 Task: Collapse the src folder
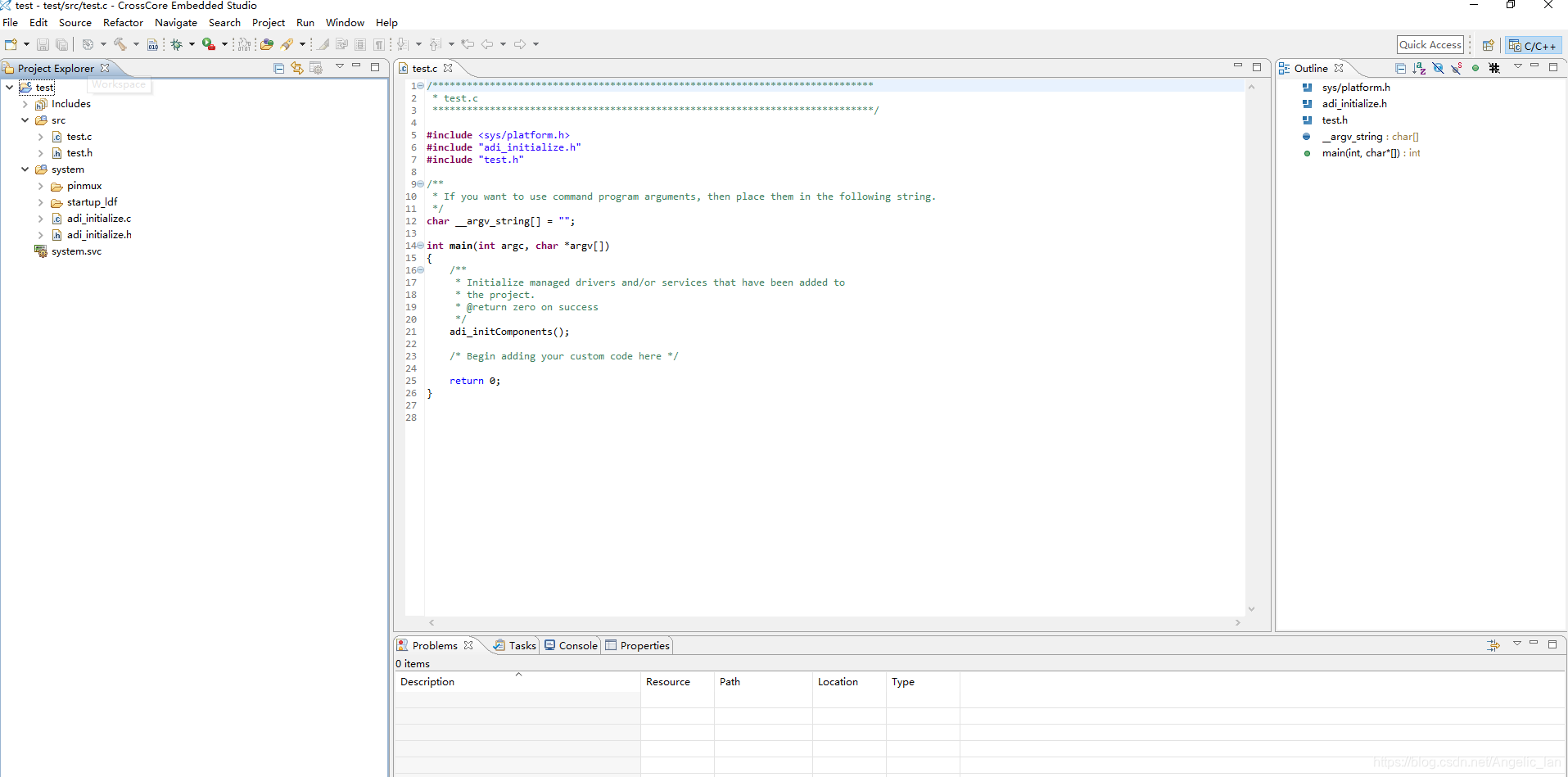25,120
